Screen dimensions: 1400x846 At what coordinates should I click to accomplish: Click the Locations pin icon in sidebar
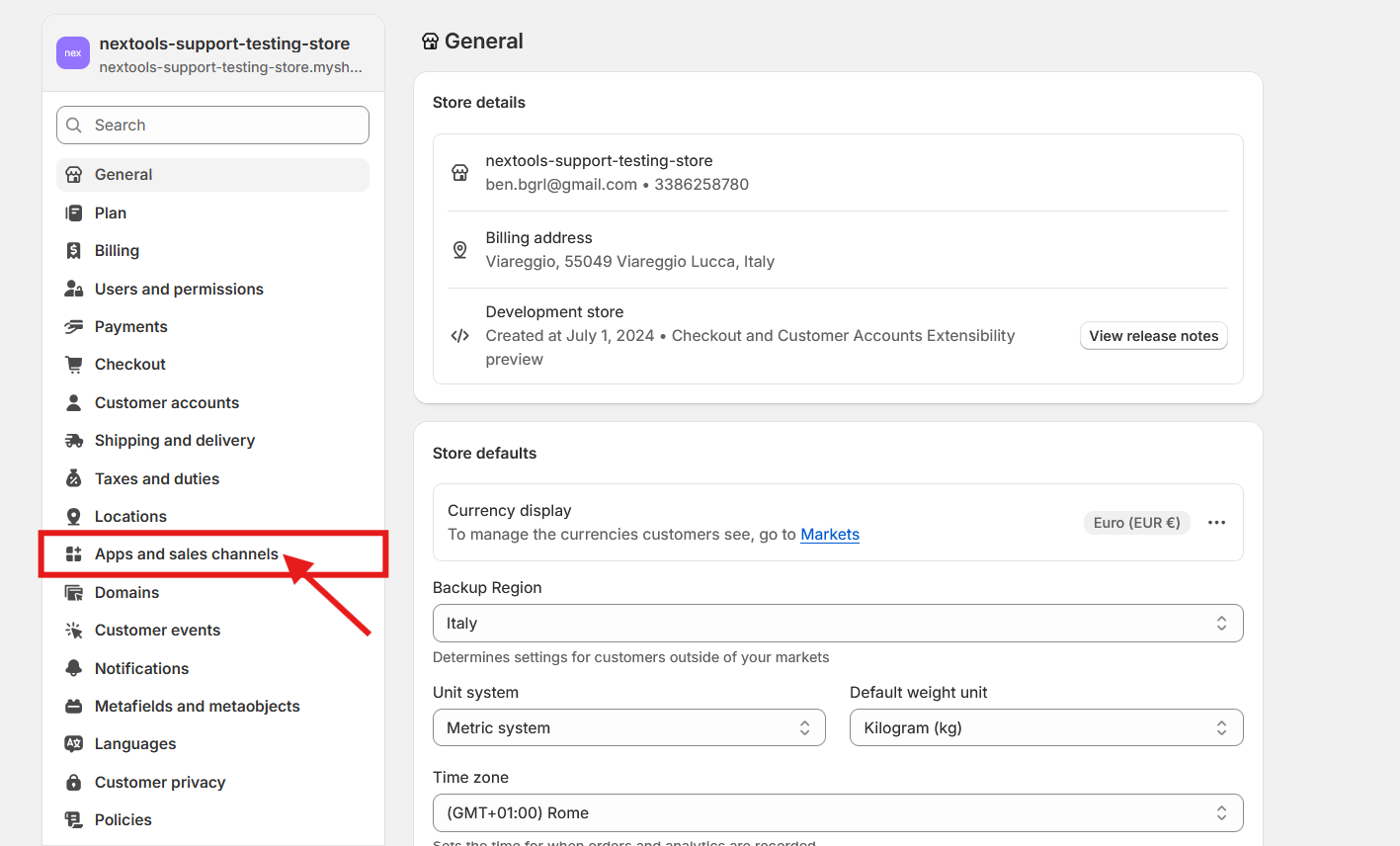coord(73,517)
